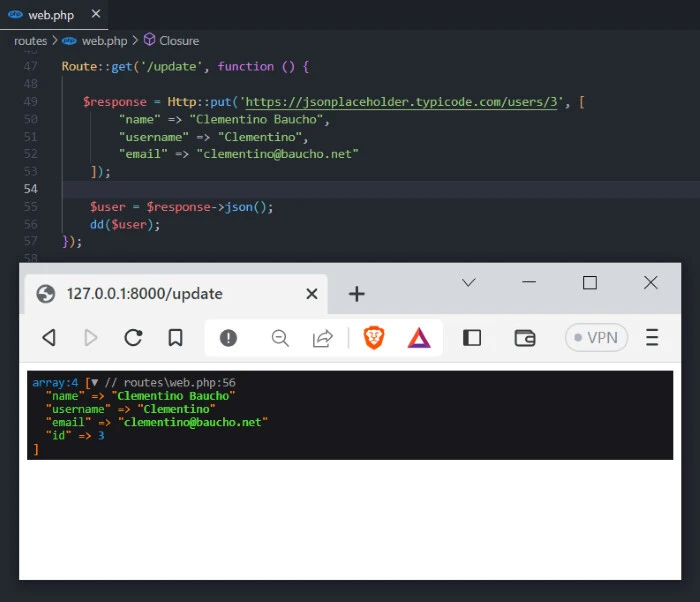This screenshot has height=602, width=700.
Task: Bookmark the current page
Action: pyautogui.click(x=175, y=338)
